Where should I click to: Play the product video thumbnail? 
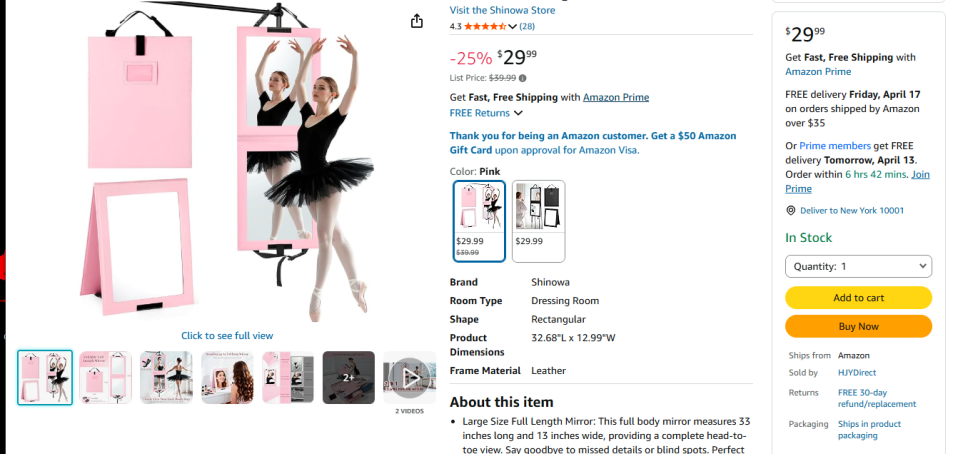[x=409, y=377]
